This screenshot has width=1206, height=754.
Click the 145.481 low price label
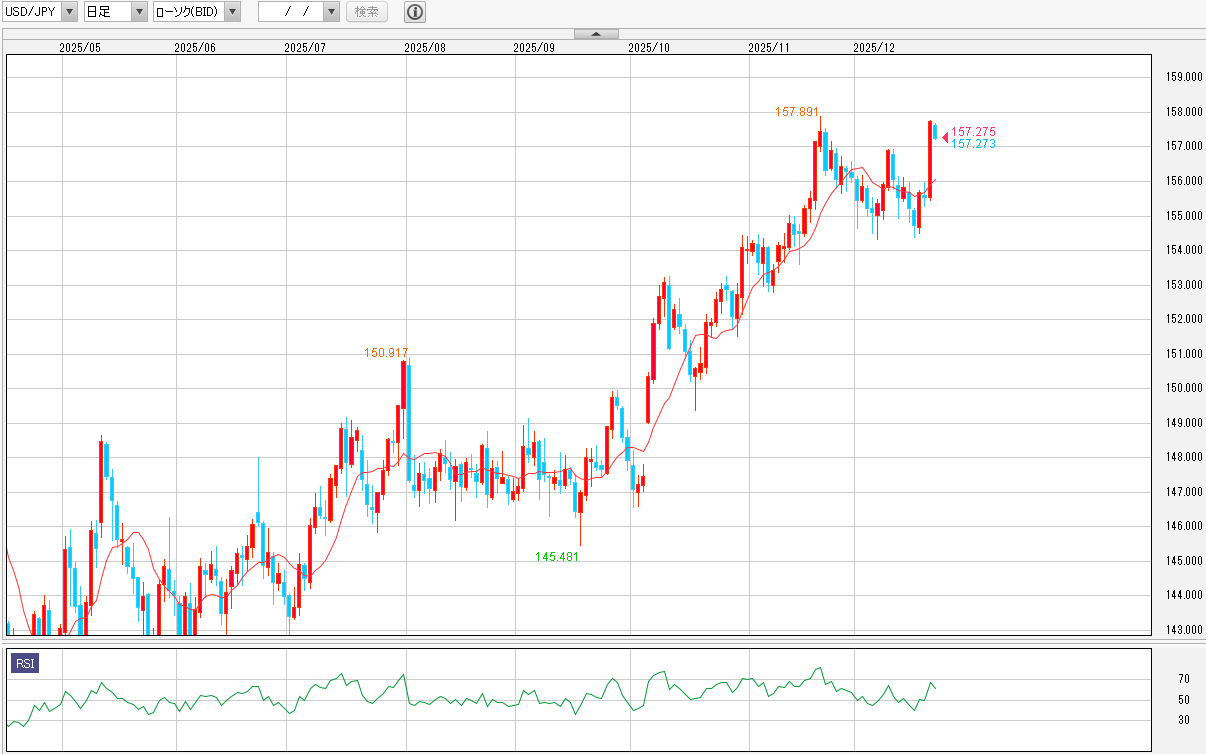[557, 557]
